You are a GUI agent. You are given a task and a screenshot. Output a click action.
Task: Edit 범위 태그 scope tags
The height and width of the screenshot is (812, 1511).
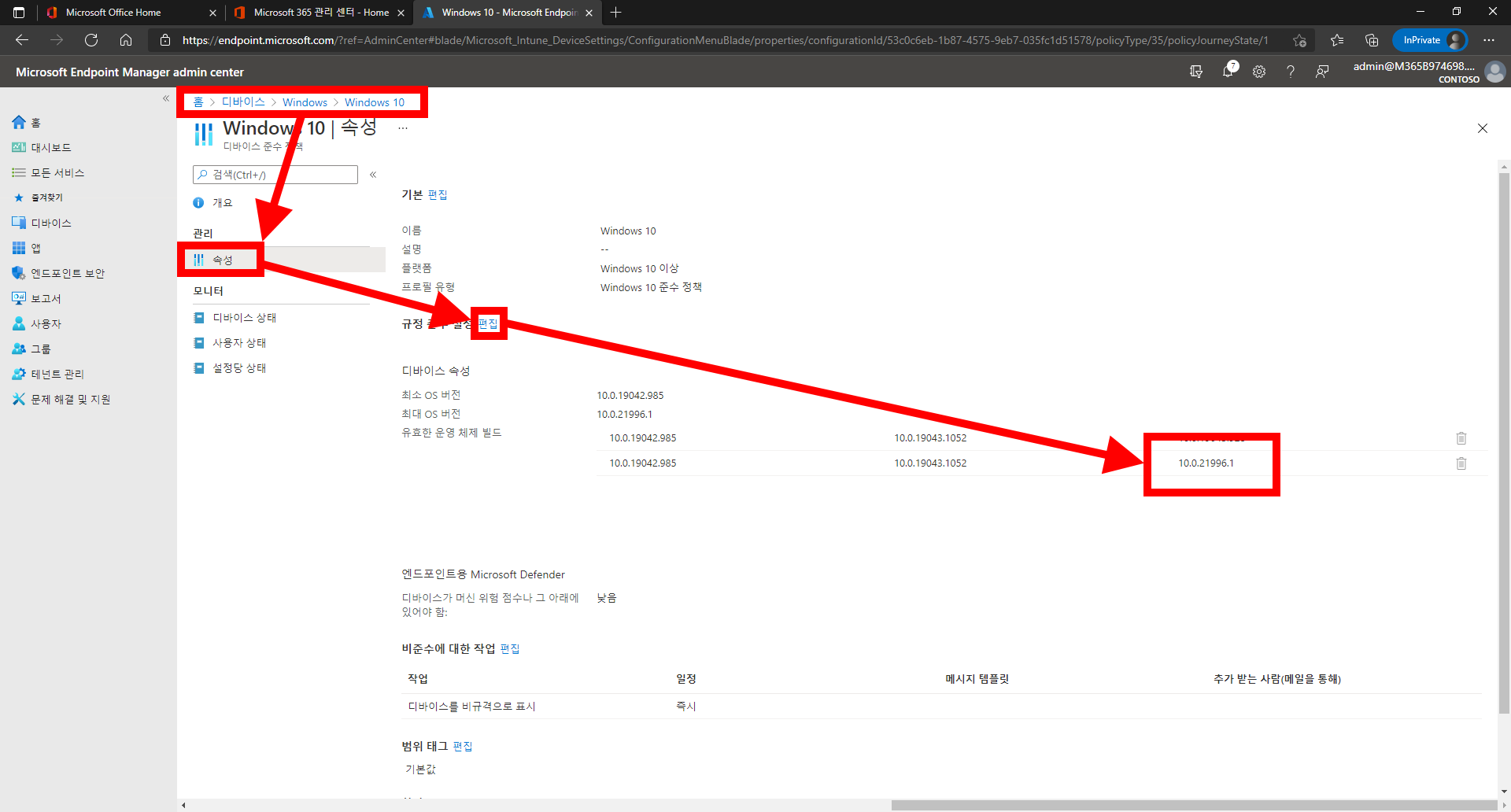(463, 746)
